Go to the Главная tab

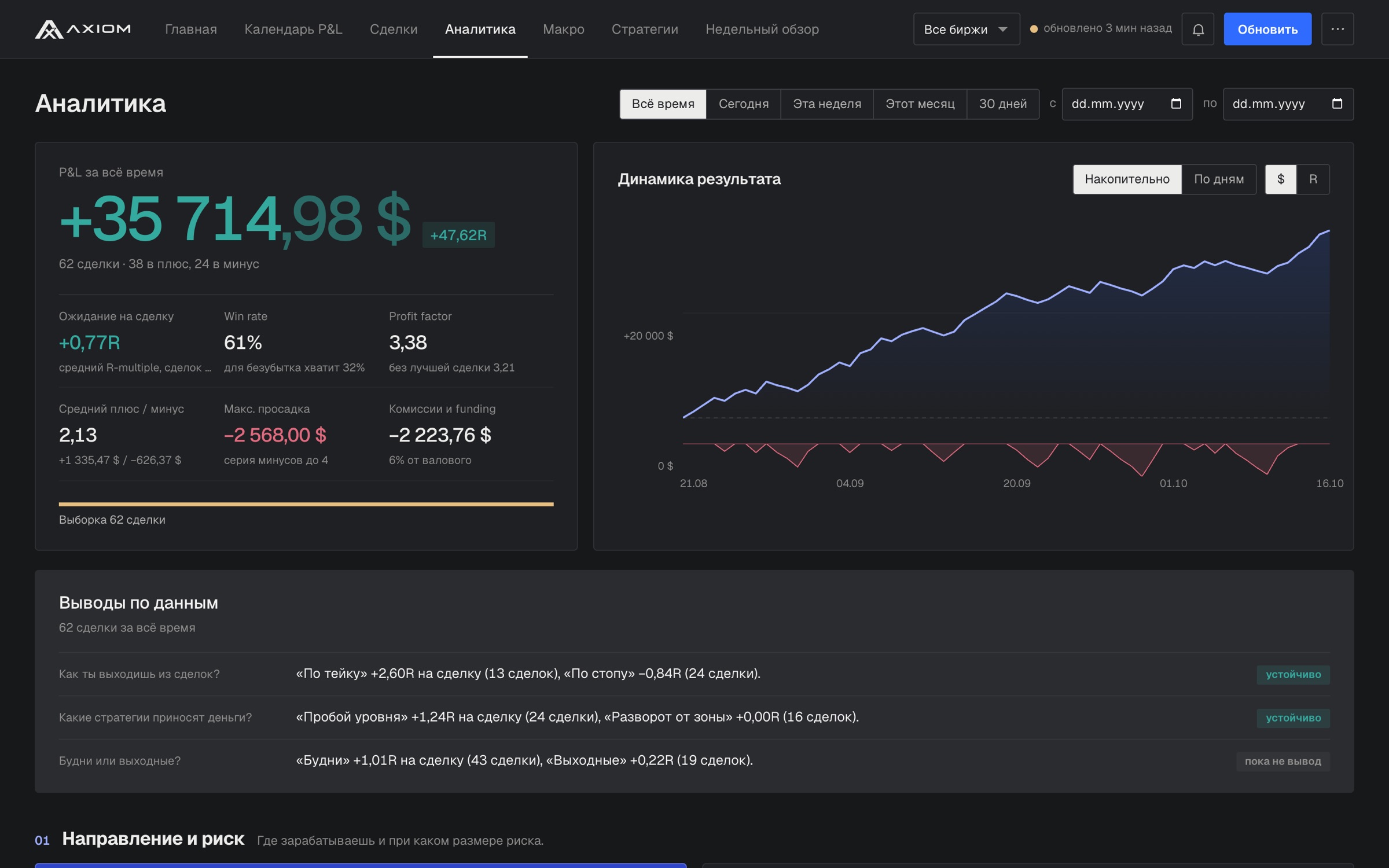[191, 29]
